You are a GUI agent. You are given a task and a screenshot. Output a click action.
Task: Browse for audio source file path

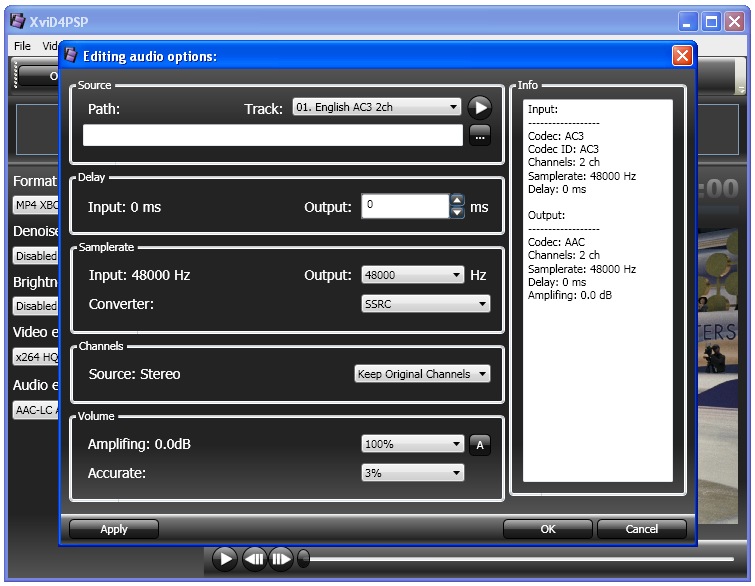[480, 136]
